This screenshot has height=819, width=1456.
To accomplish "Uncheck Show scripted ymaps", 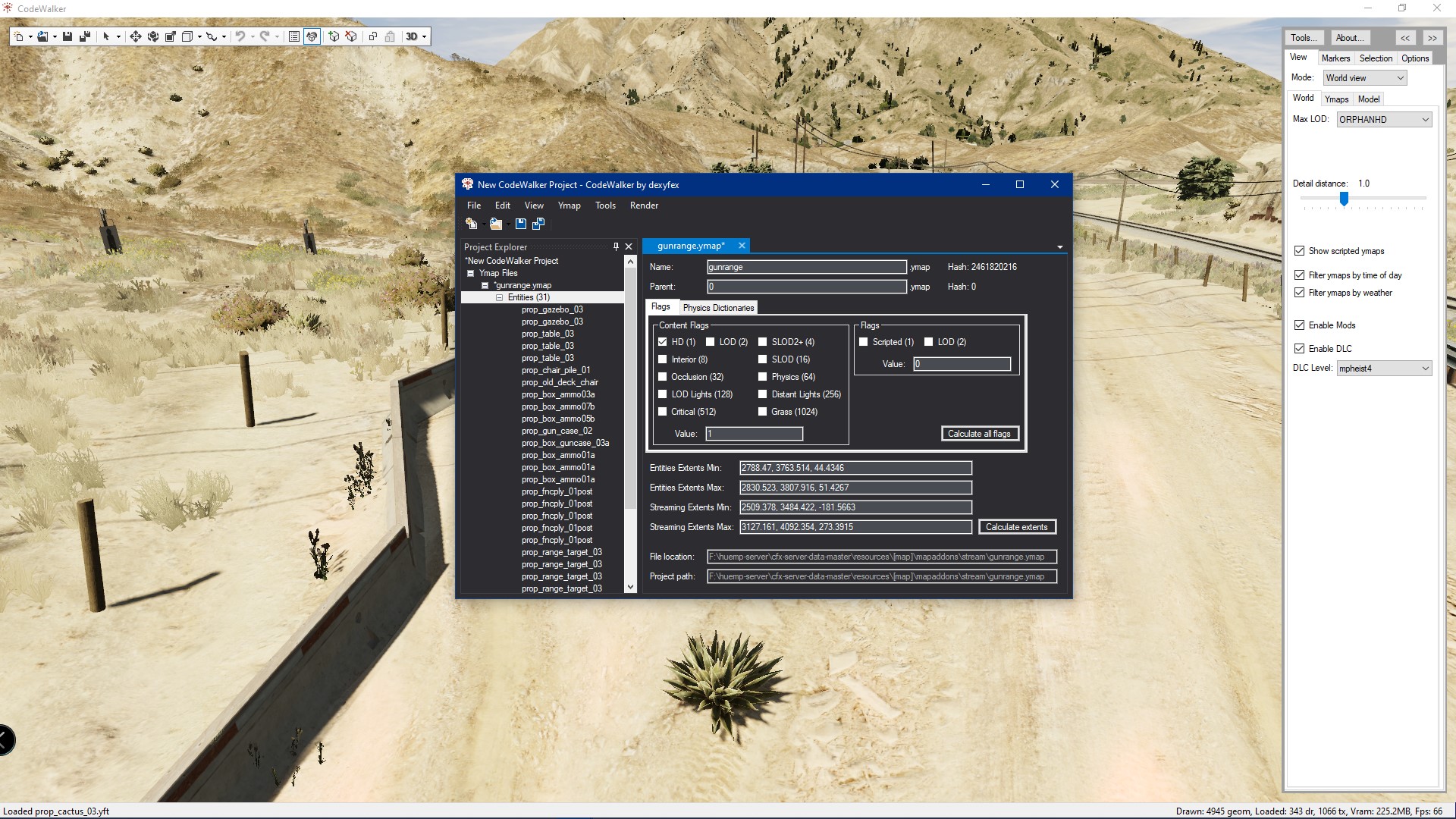I will (1300, 251).
